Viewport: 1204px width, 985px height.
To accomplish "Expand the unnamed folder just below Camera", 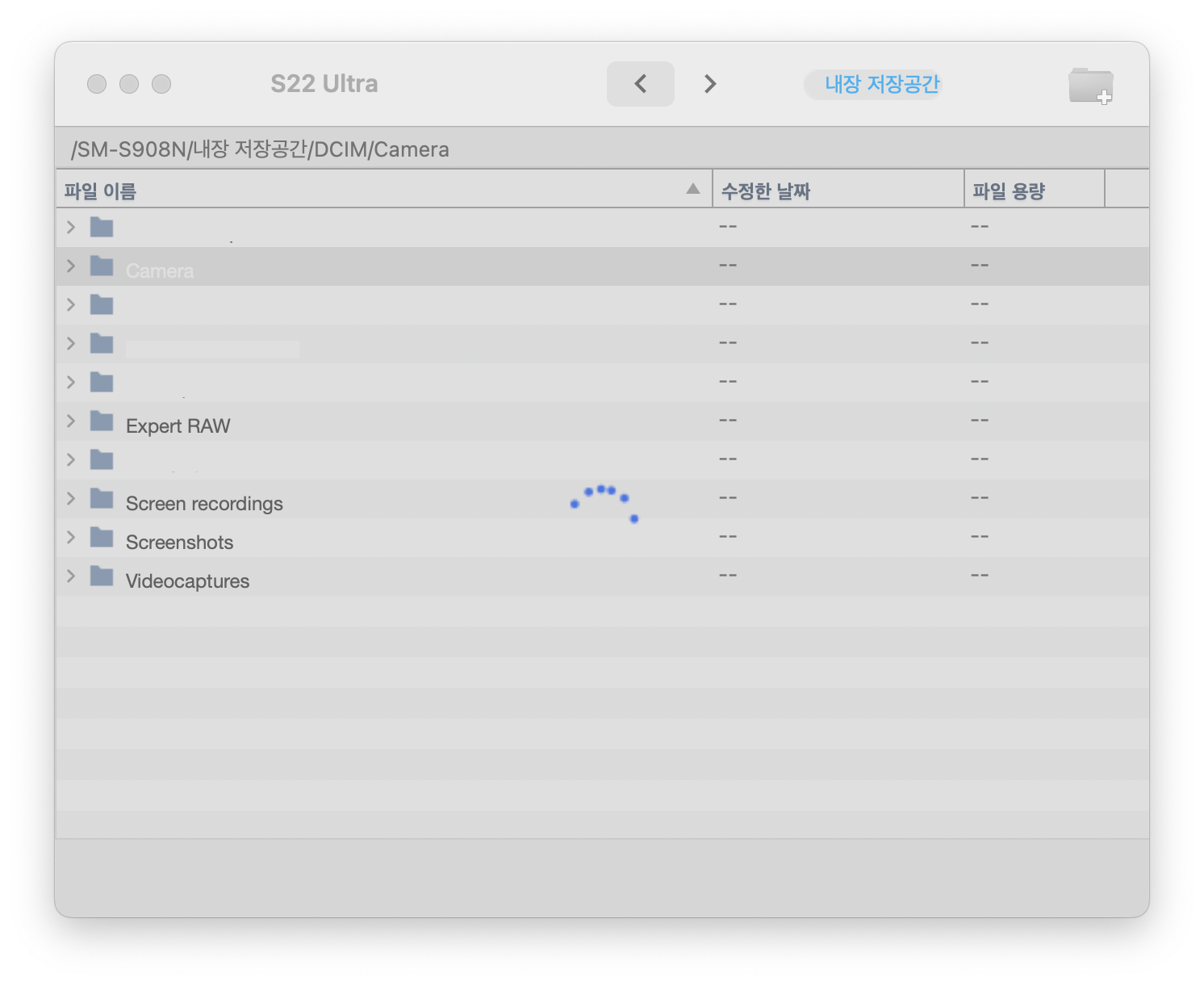I will click(x=71, y=304).
